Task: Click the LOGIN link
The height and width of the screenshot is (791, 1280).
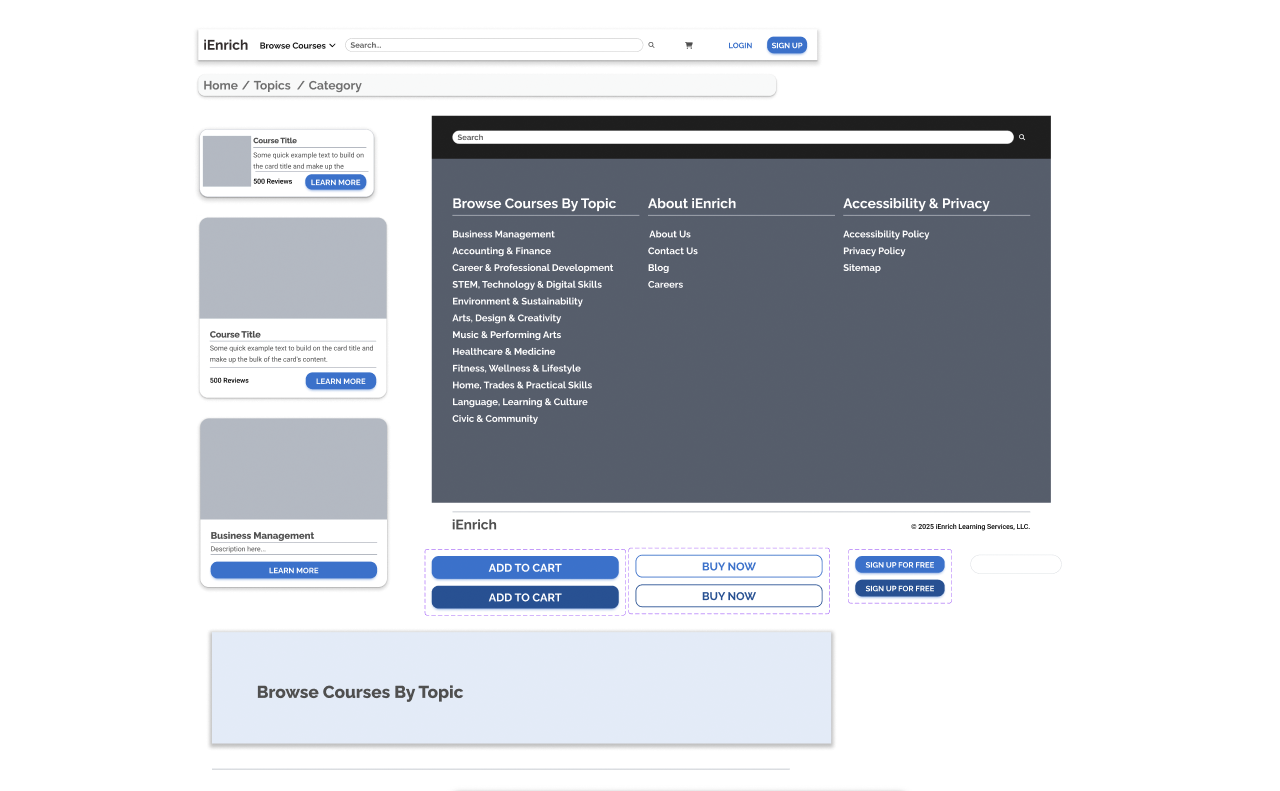Action: 740,45
